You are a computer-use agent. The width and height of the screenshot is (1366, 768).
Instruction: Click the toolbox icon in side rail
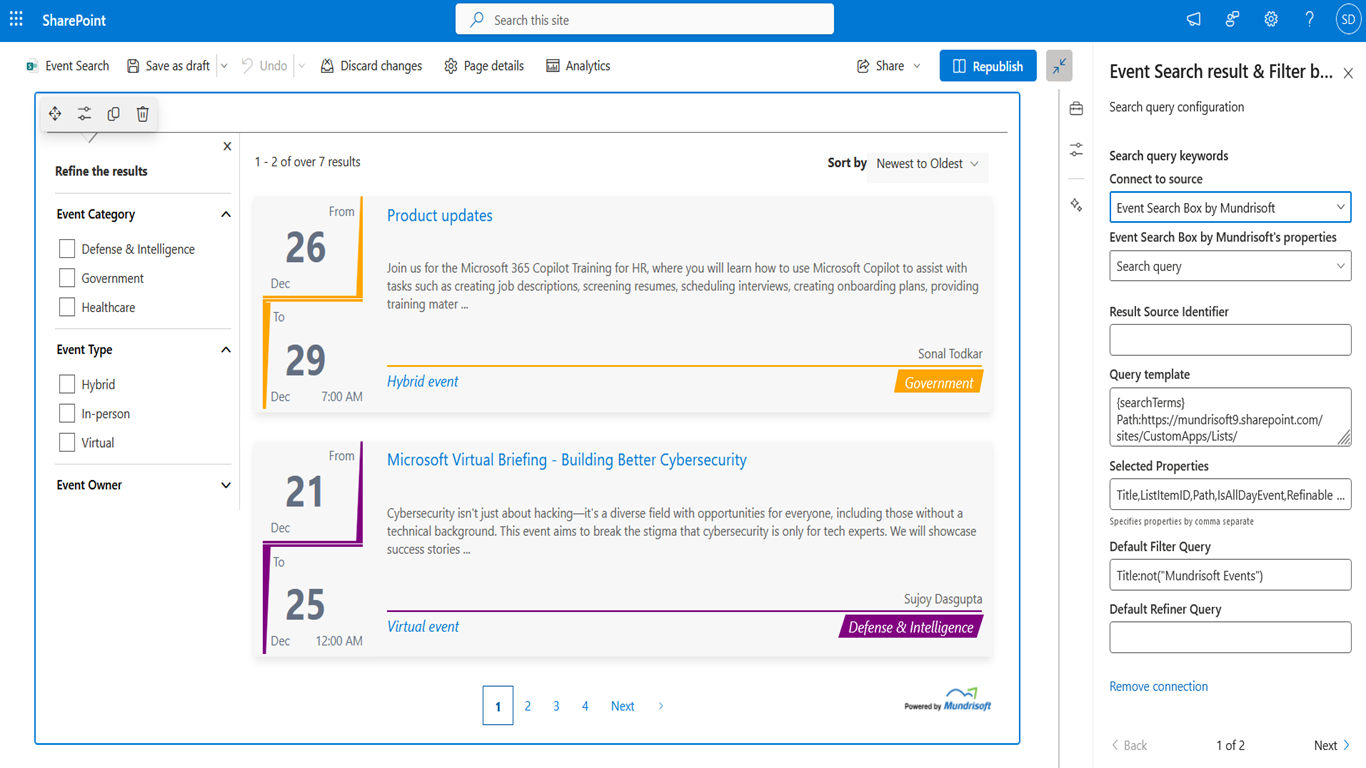point(1076,109)
